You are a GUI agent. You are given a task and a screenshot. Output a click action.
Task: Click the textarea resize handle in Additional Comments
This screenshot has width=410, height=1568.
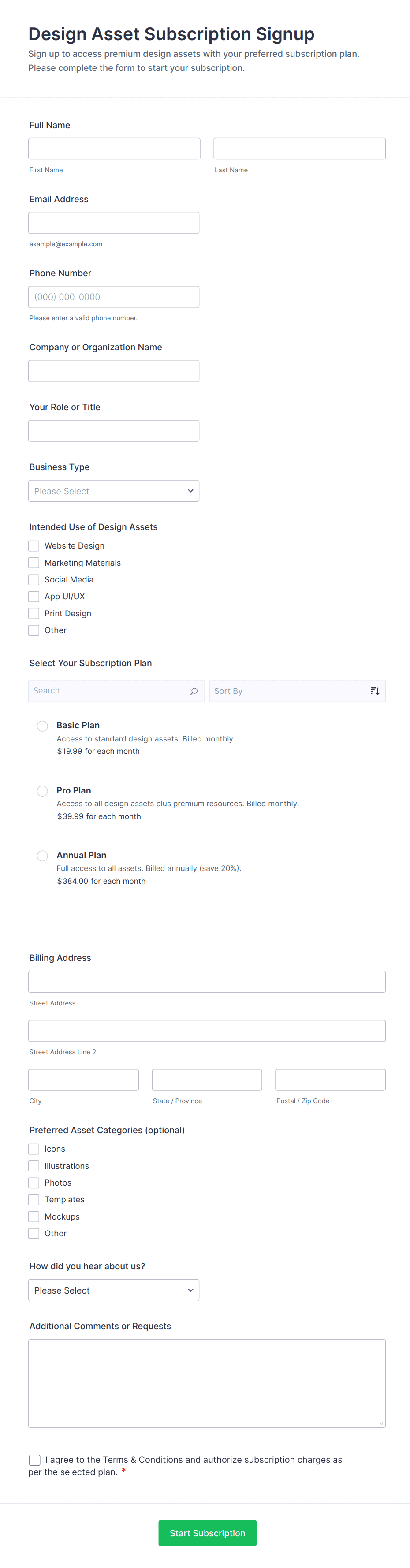381,1423
